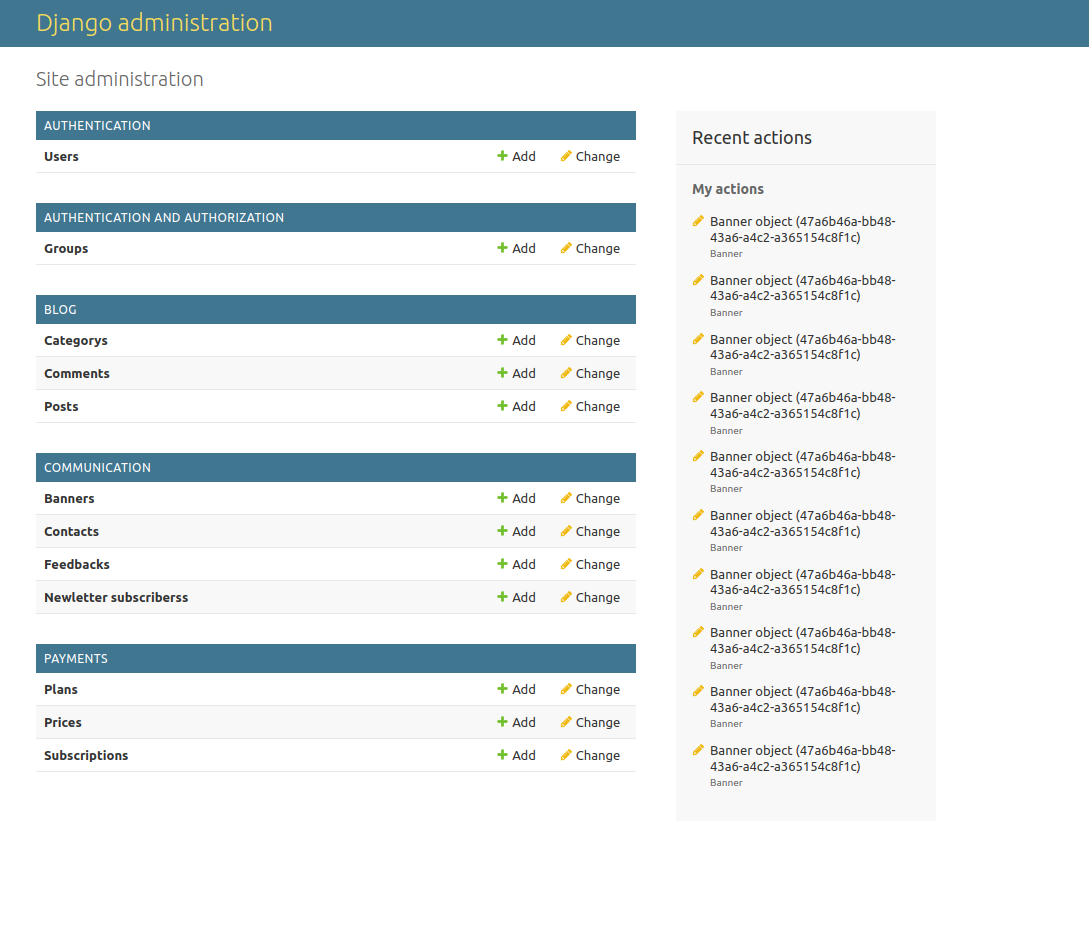Go to the Communication section header

pos(97,468)
